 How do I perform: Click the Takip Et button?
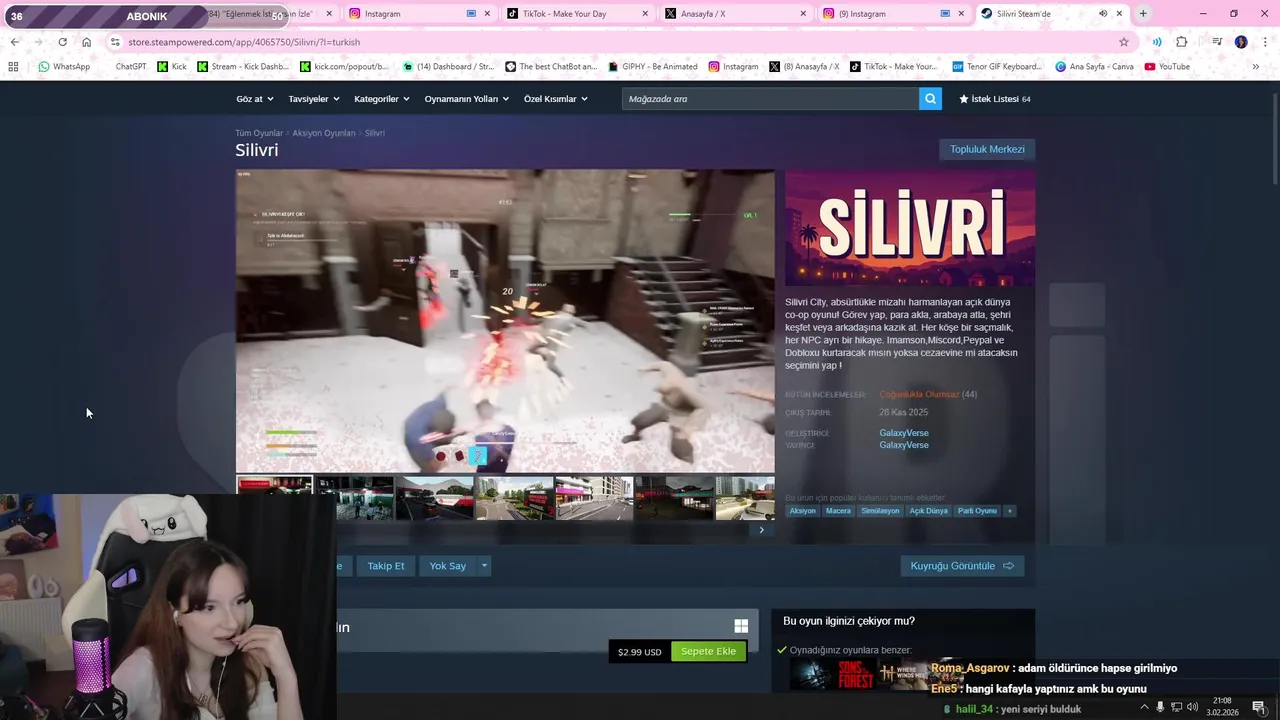click(386, 566)
